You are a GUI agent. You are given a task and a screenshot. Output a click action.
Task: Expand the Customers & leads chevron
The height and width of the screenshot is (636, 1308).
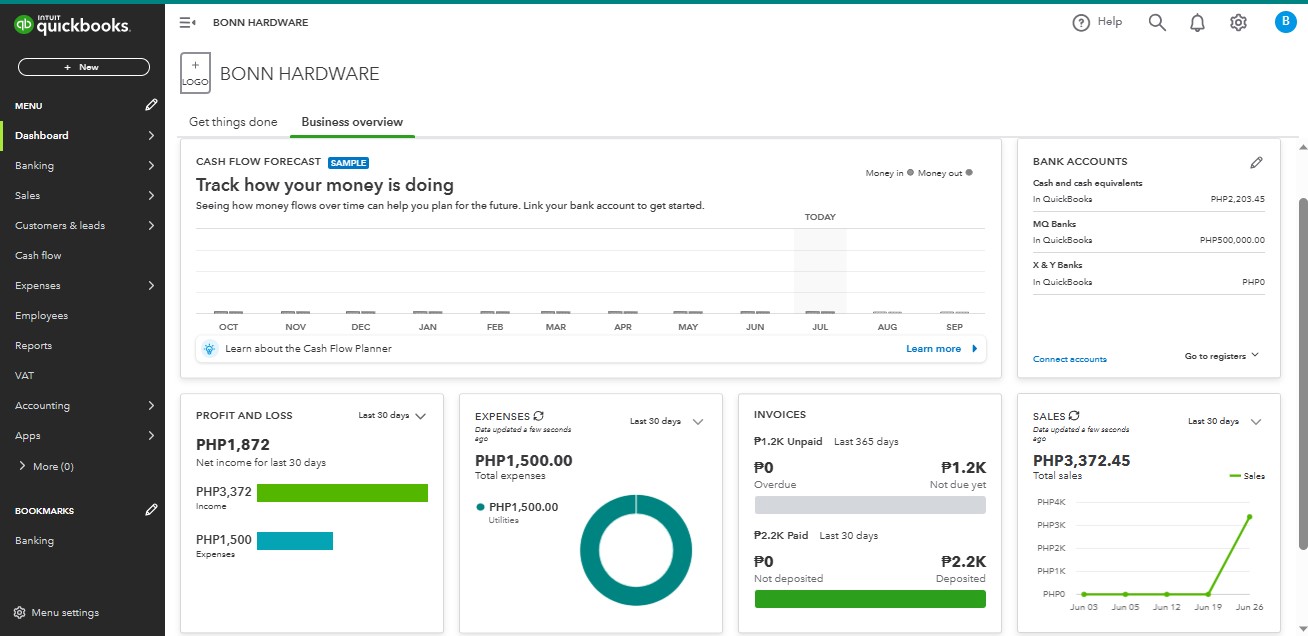click(x=151, y=226)
